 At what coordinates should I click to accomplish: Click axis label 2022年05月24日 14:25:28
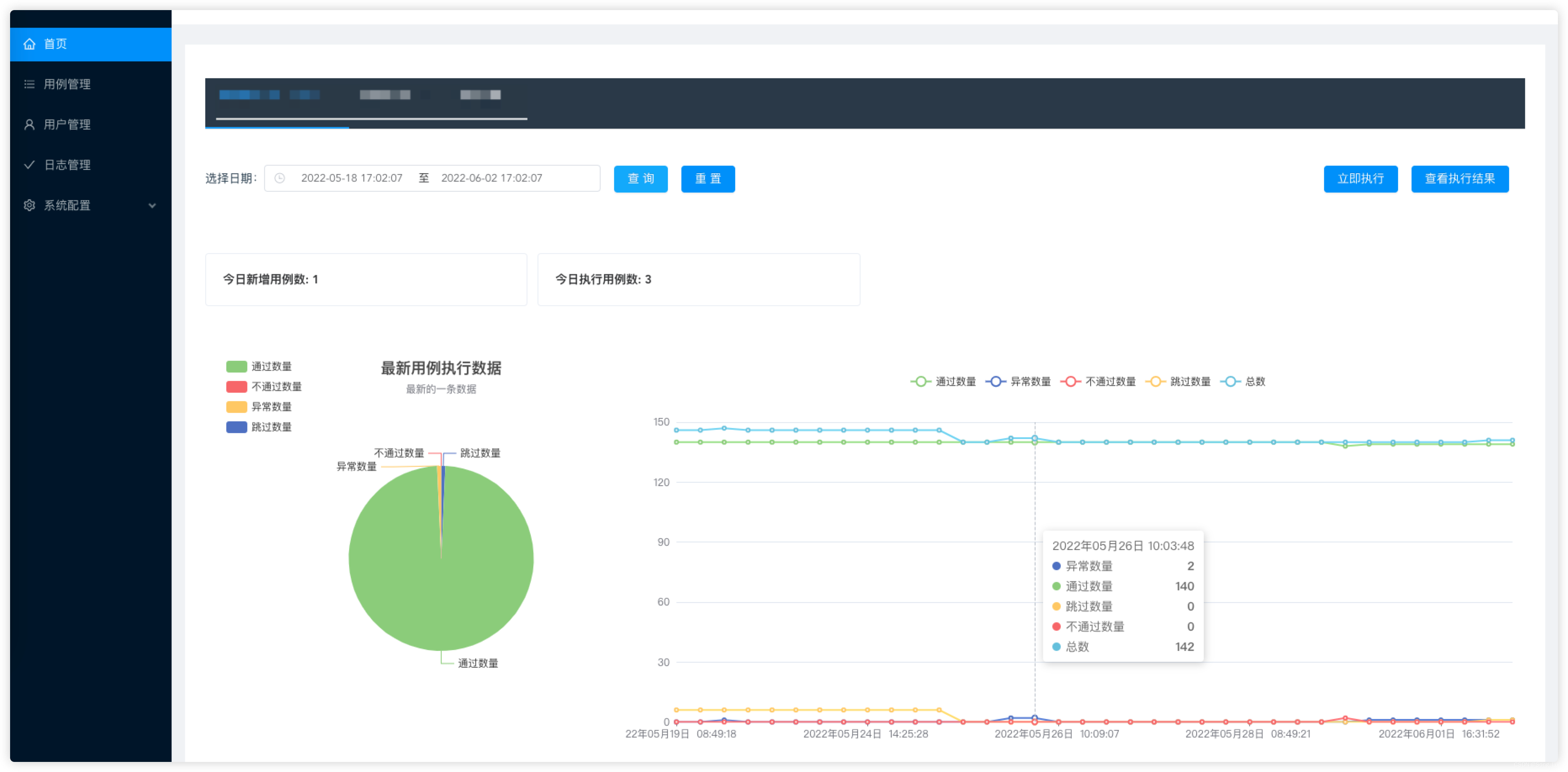coord(866,734)
